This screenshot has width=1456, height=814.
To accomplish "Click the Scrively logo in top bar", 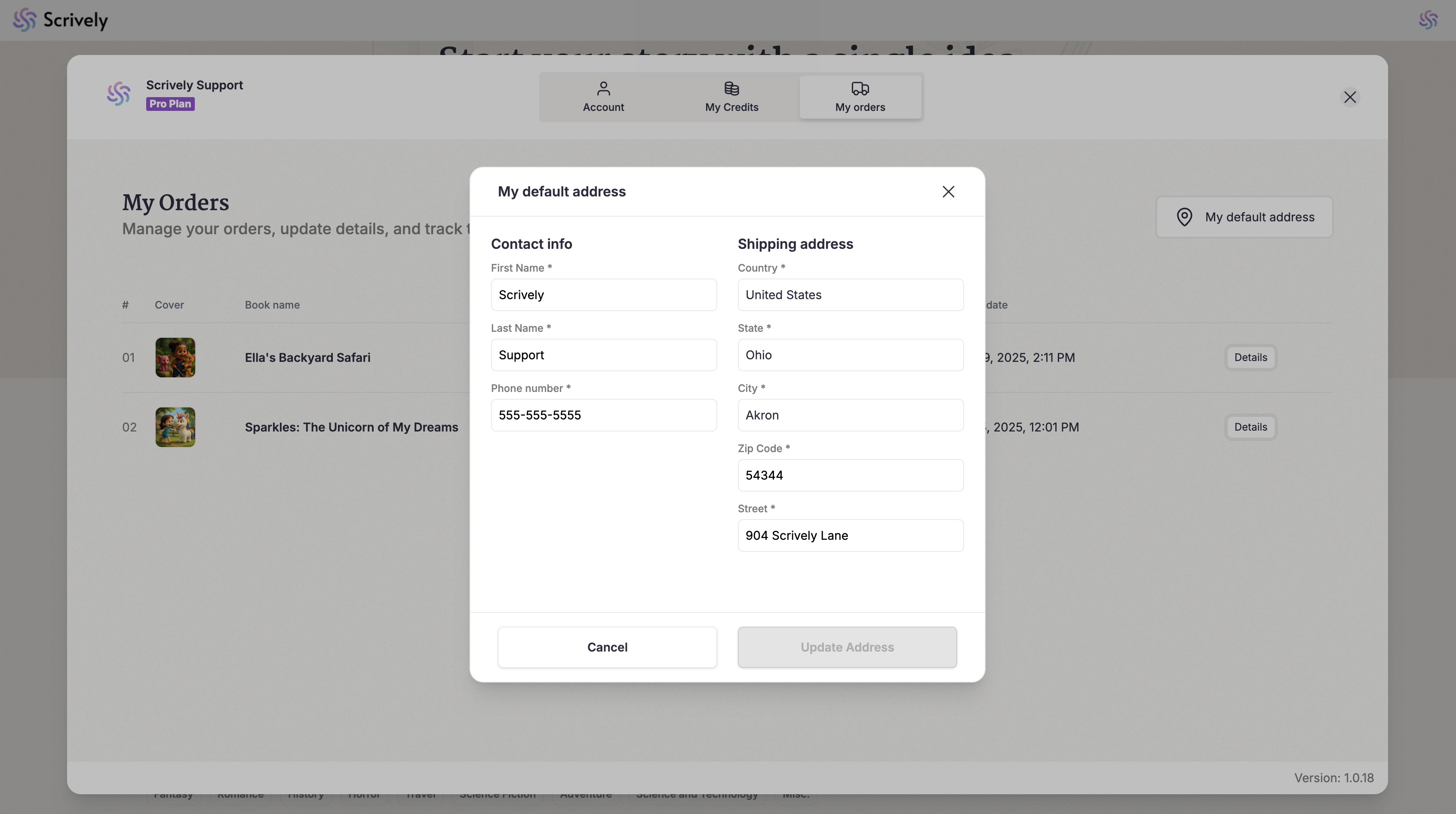I will [x=60, y=20].
